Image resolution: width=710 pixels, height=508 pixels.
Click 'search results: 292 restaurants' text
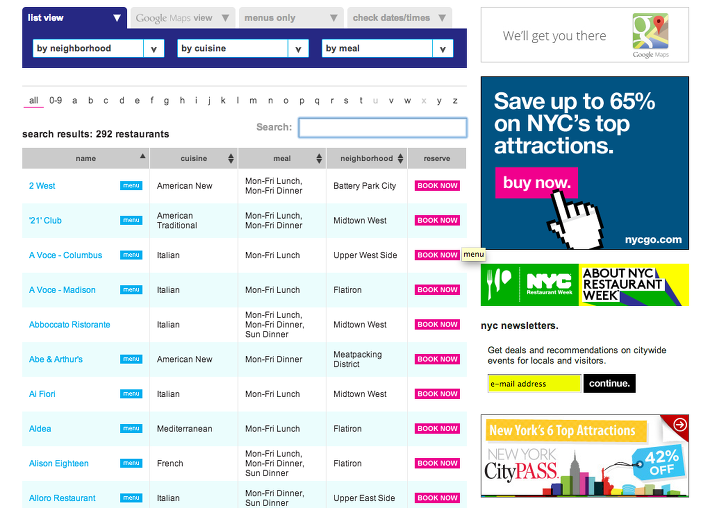tap(96, 134)
